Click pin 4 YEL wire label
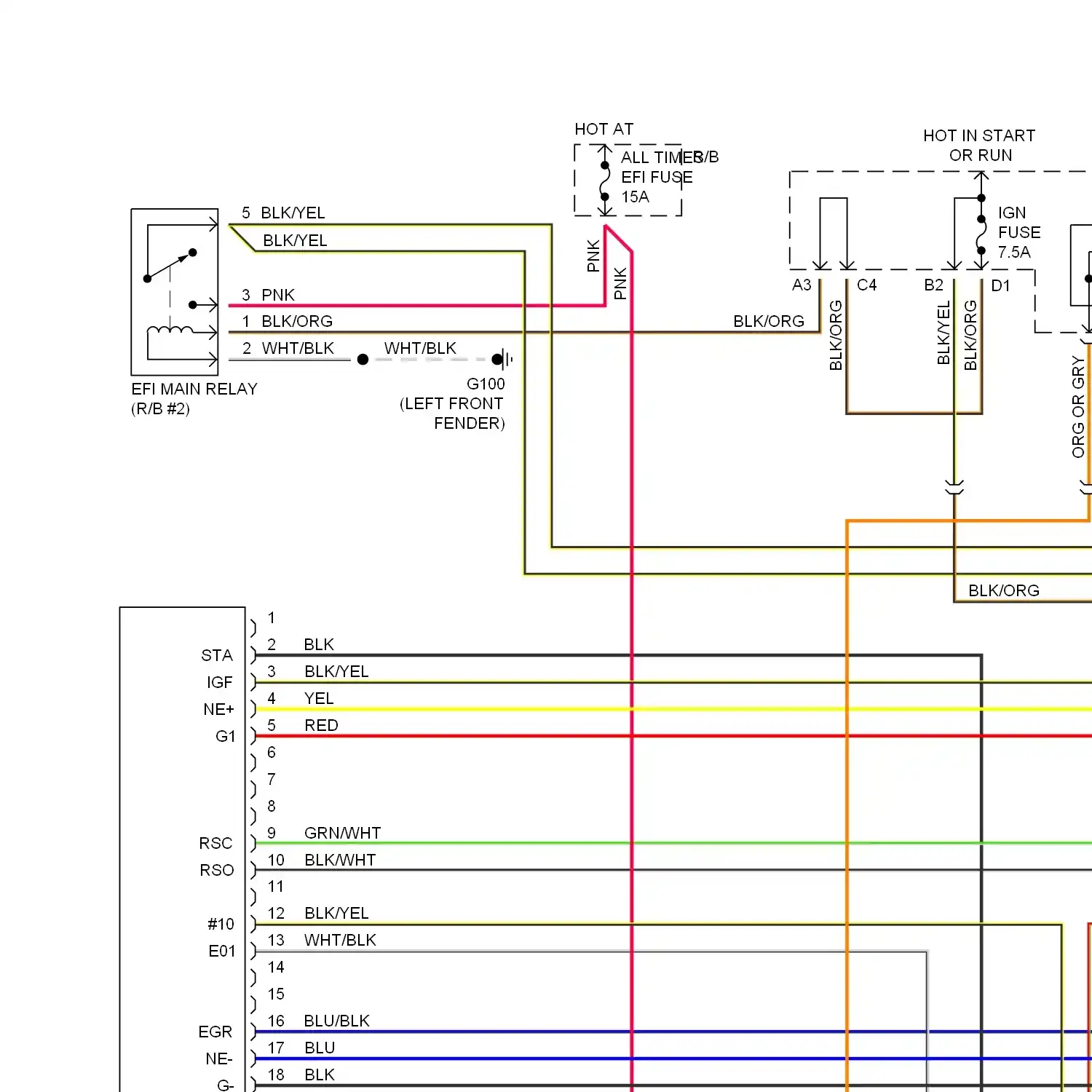Image resolution: width=1092 pixels, height=1092 pixels. pyautogui.click(x=319, y=698)
